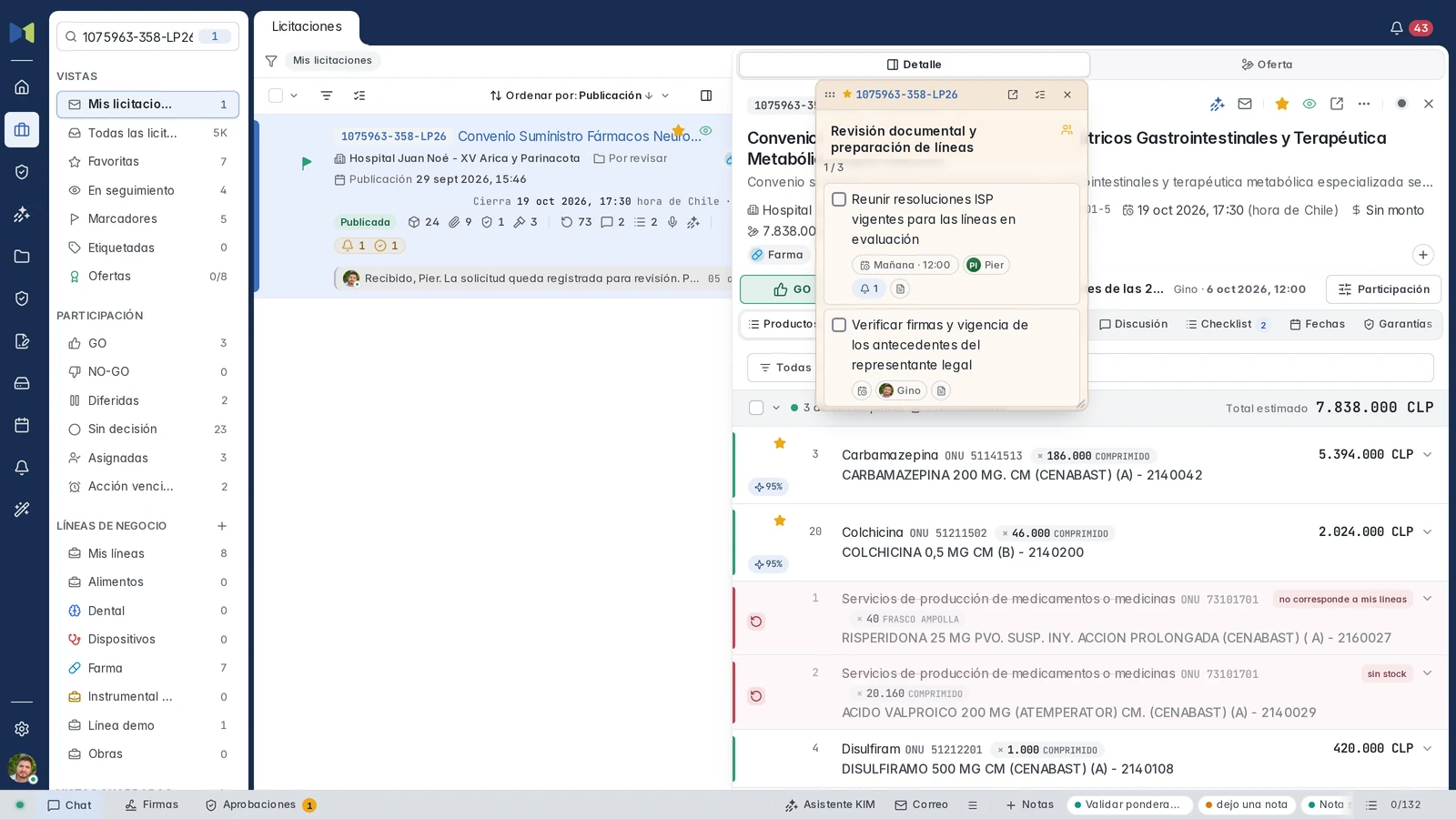This screenshot has height=819, width=1456.
Task: Check 'Verificar firmas y vigencia' task checkbox
Action: 839,325
